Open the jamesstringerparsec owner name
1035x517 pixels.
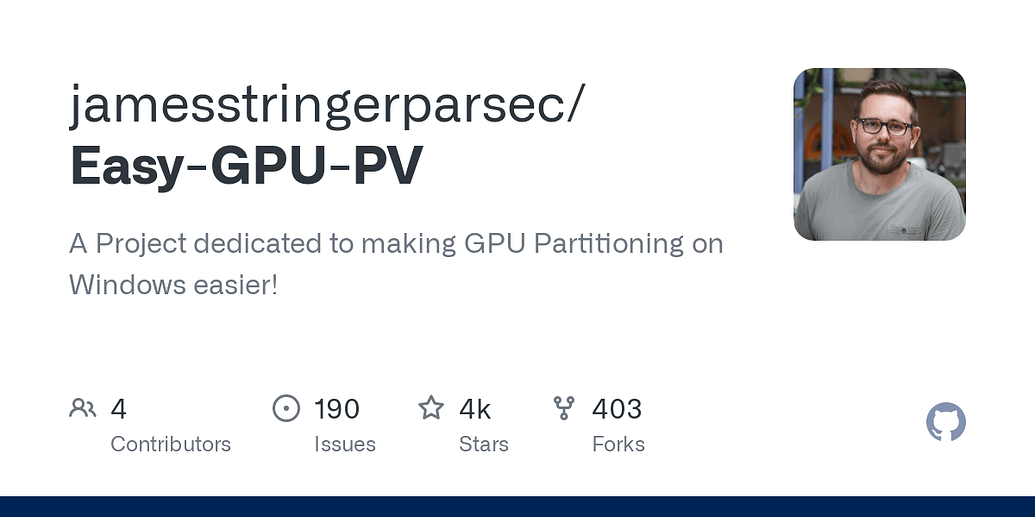click(317, 105)
